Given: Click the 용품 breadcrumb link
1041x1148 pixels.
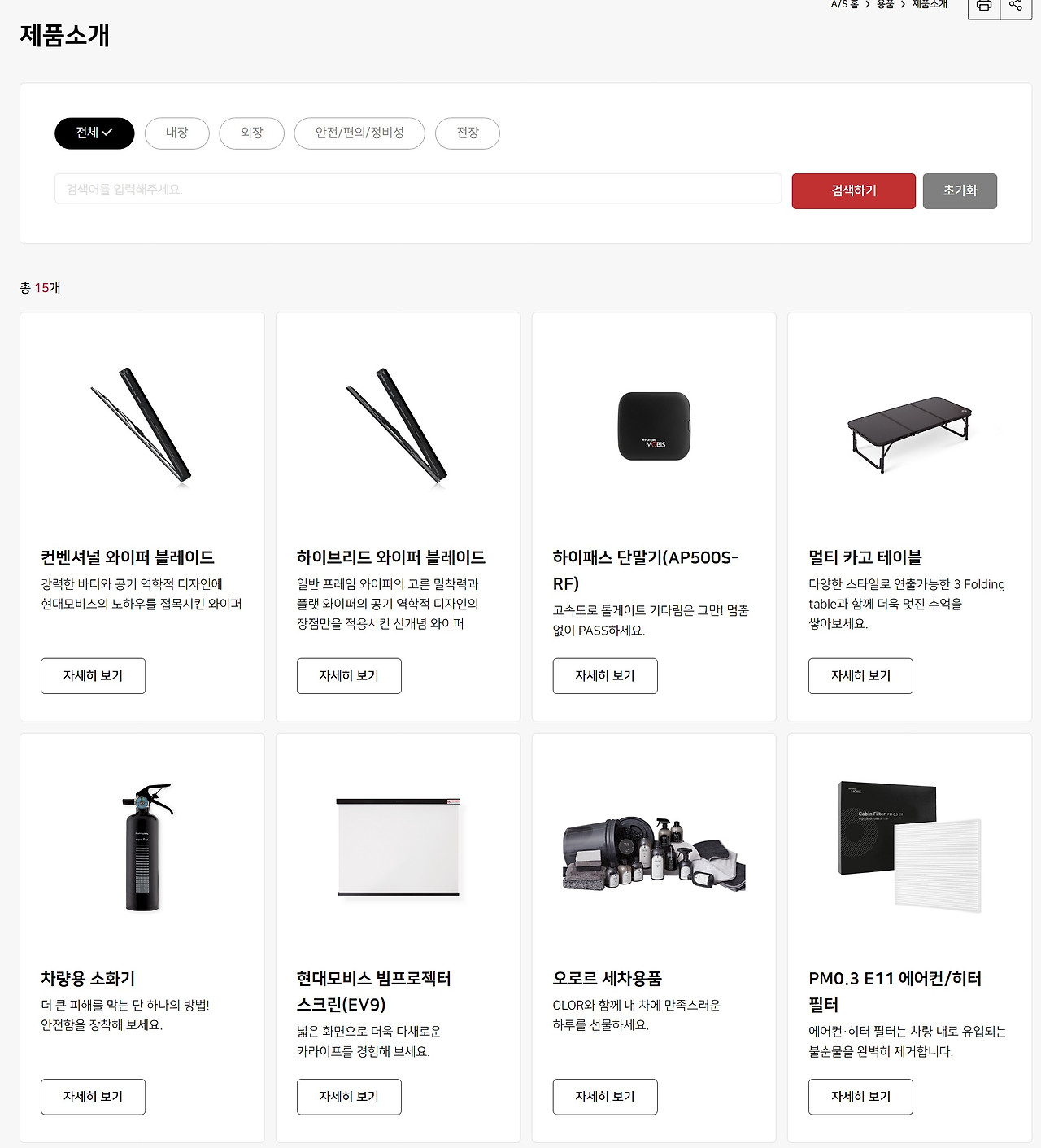Looking at the screenshot, I should (885, 5).
